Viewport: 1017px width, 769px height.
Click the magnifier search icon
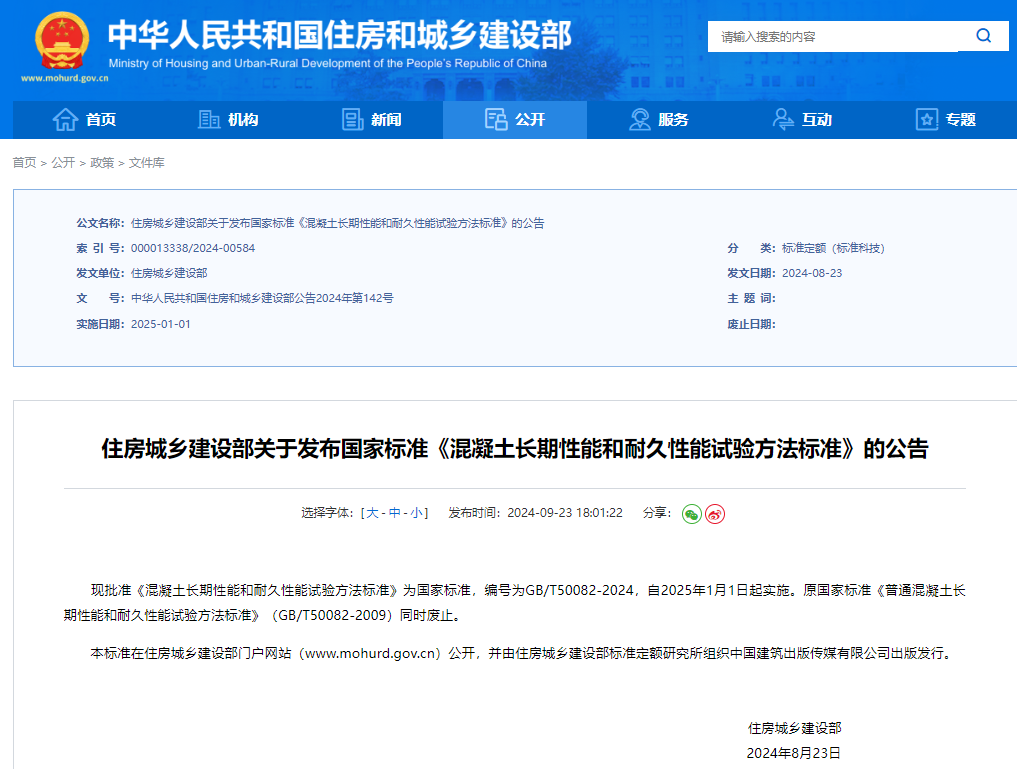983,36
